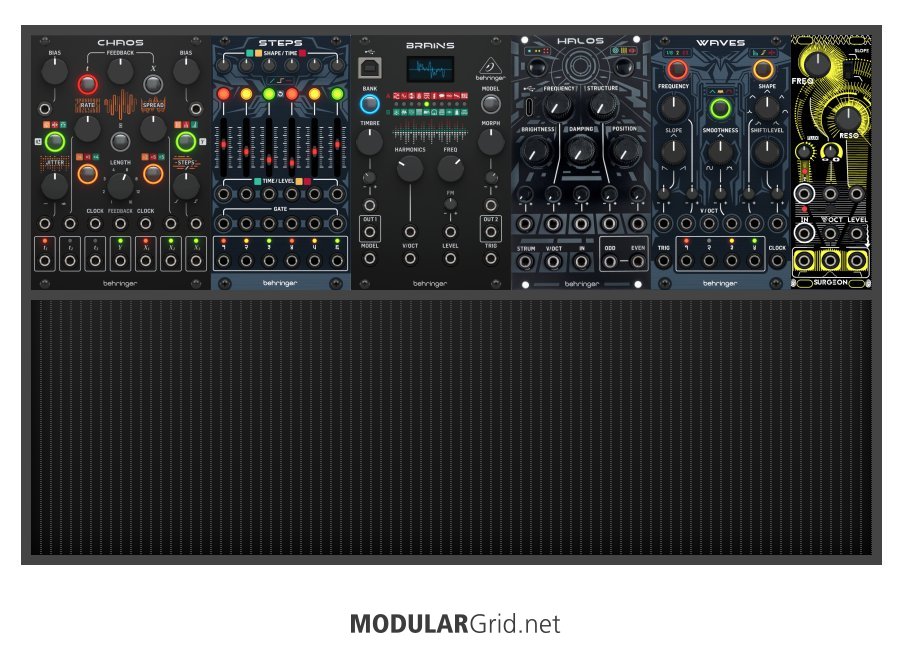
Task: Click the last green LED button on Steps
Action: [x=337, y=94]
